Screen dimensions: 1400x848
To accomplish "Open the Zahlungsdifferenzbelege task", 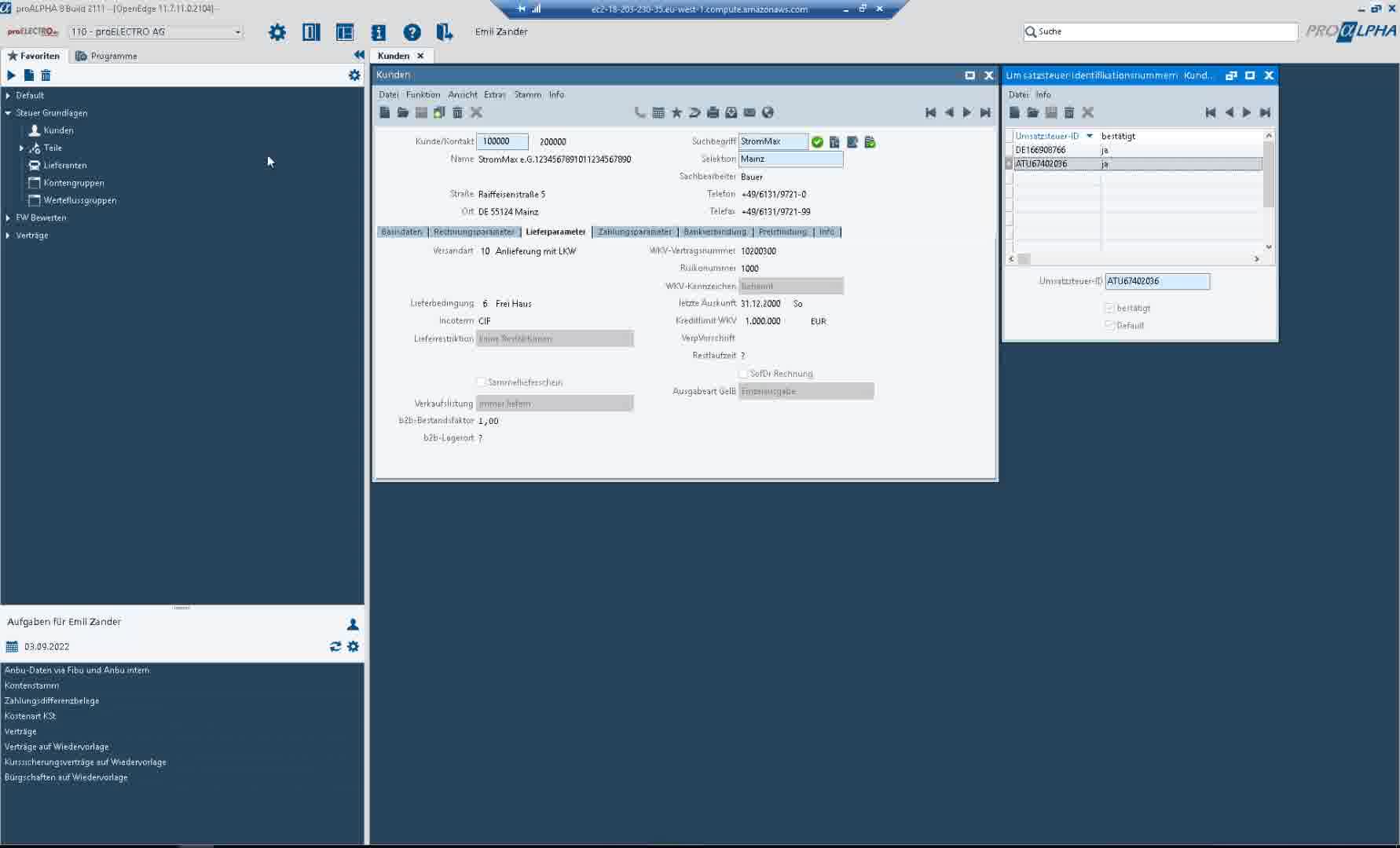I will 52,700.
